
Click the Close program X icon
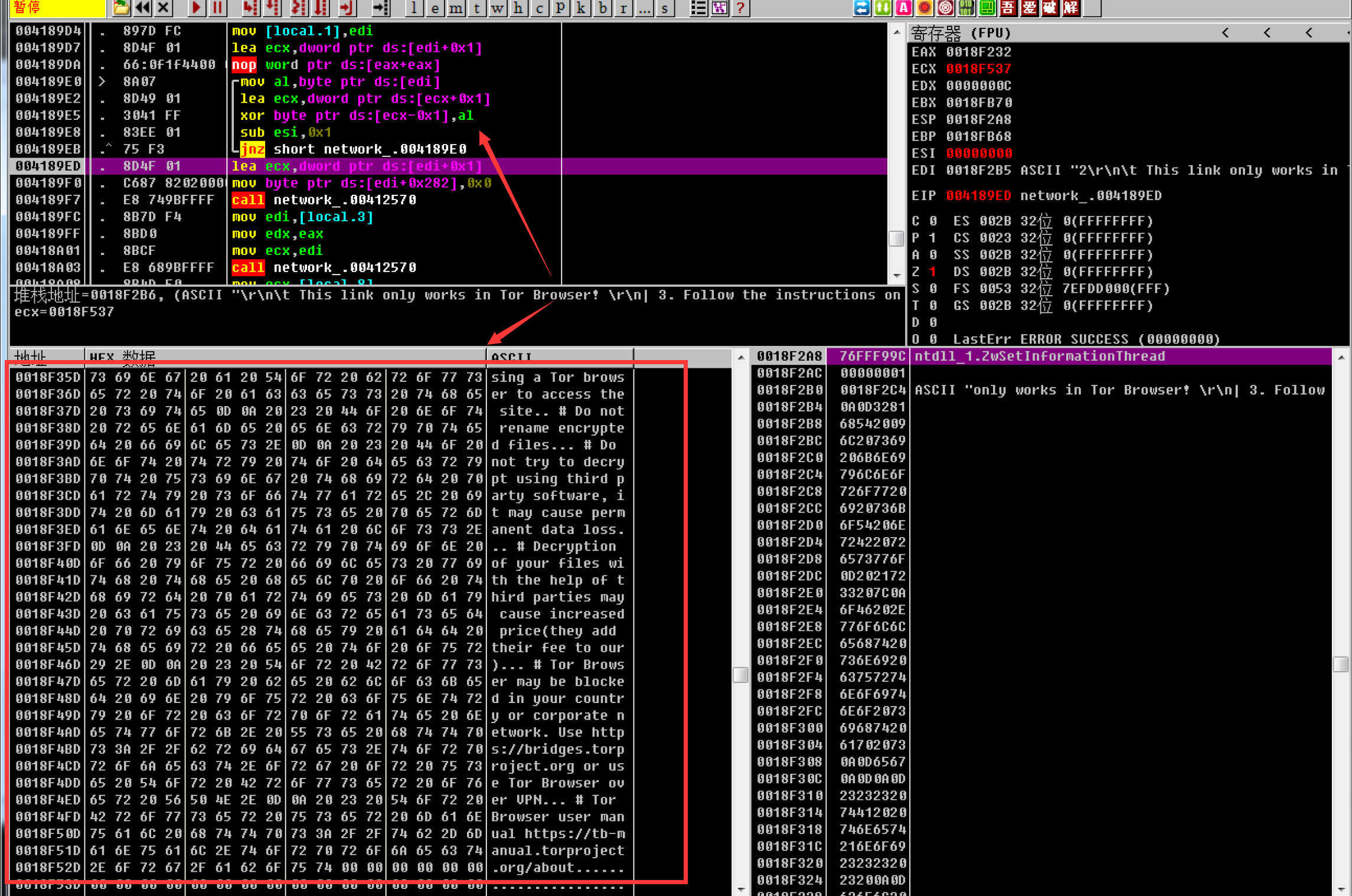(x=164, y=8)
